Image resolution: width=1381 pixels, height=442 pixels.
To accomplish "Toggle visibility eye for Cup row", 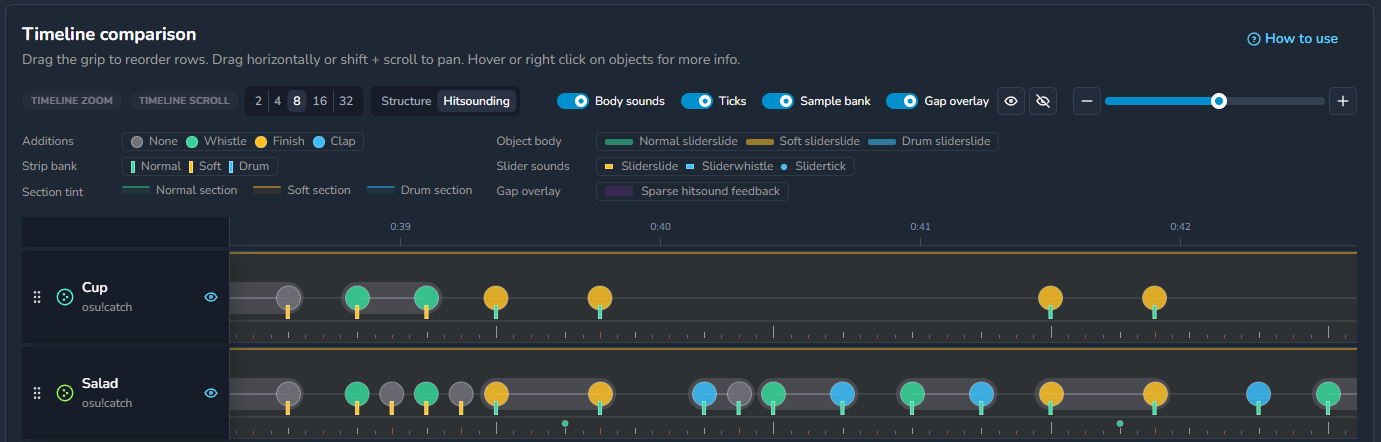I will tap(211, 297).
